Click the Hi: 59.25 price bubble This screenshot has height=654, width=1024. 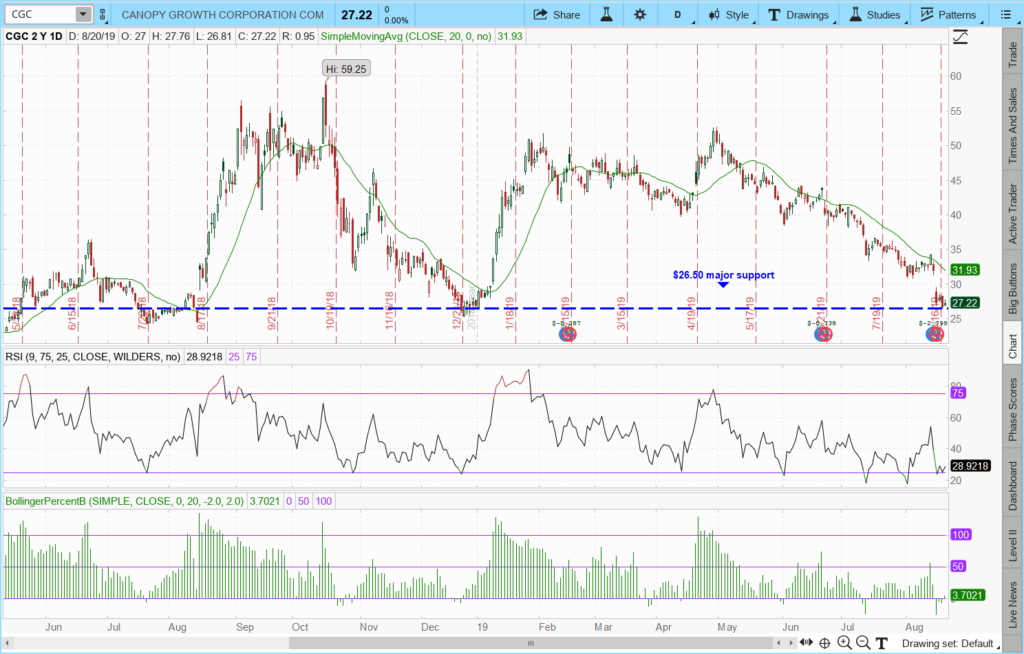click(x=344, y=68)
